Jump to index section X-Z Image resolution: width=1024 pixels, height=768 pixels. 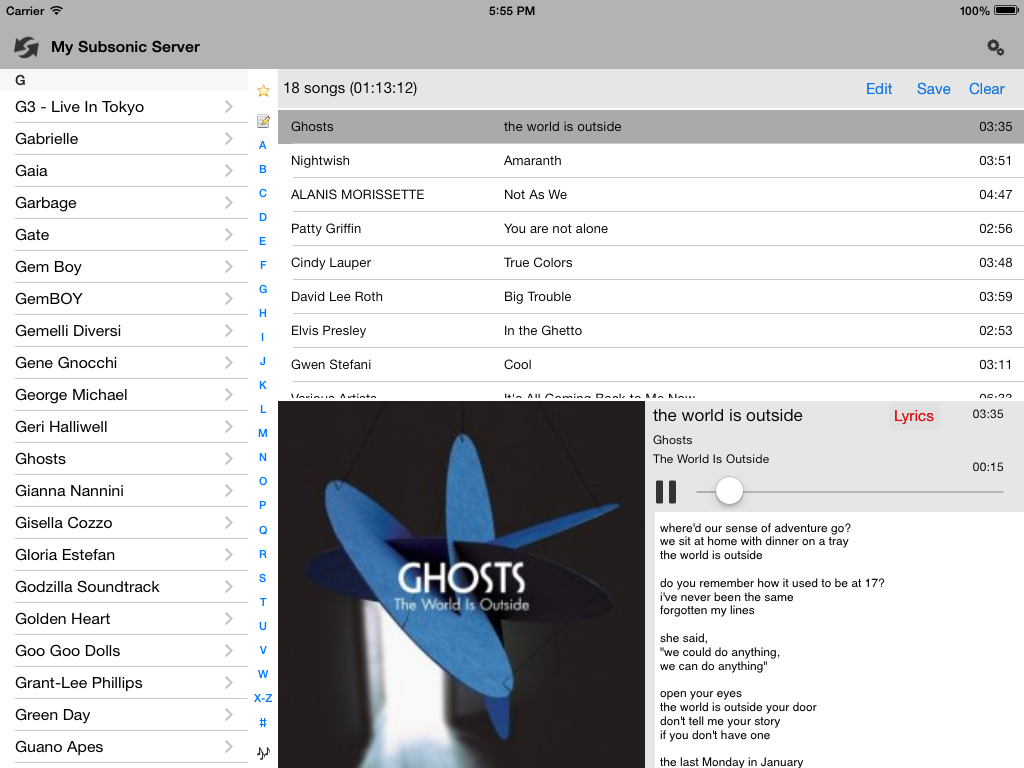(263, 698)
